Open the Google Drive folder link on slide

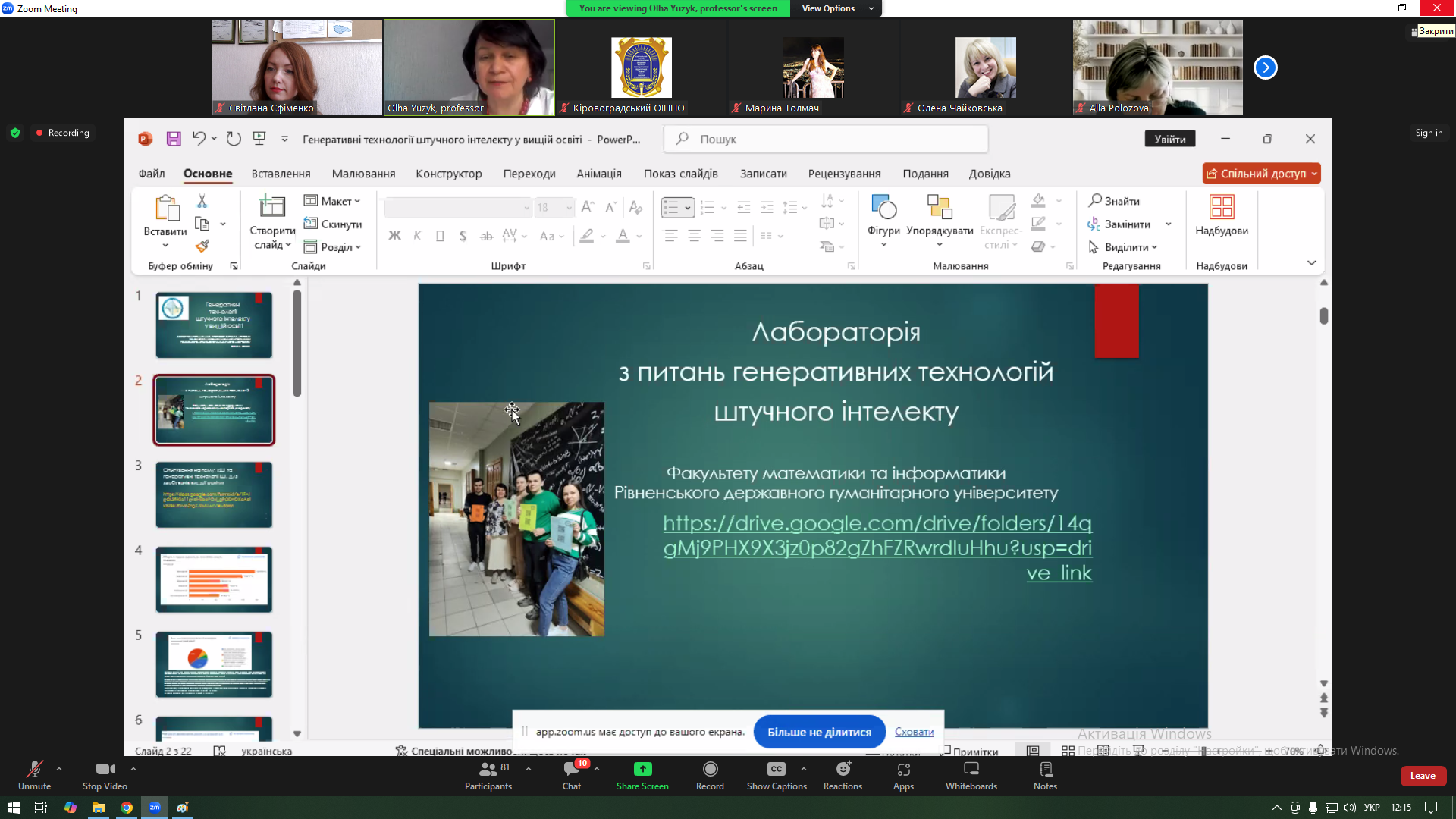[x=877, y=548]
